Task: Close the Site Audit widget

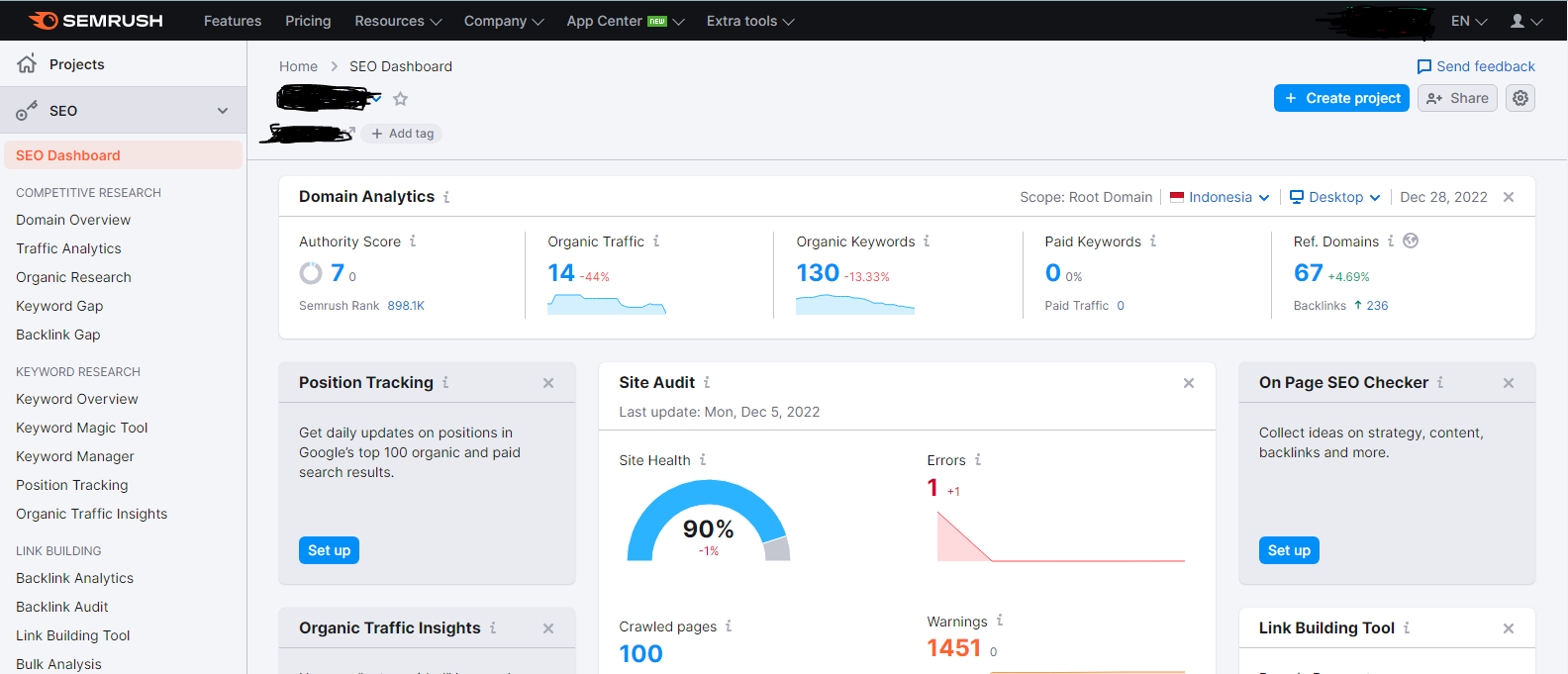Action: [1189, 383]
